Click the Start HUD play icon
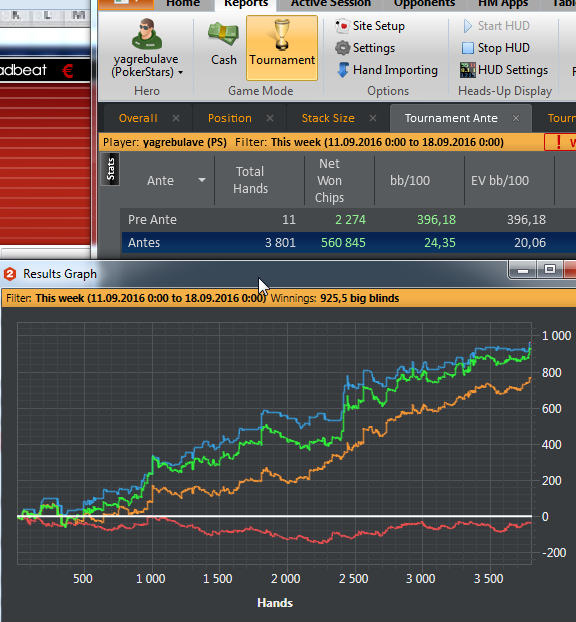This screenshot has height=622, width=576. pos(468,26)
